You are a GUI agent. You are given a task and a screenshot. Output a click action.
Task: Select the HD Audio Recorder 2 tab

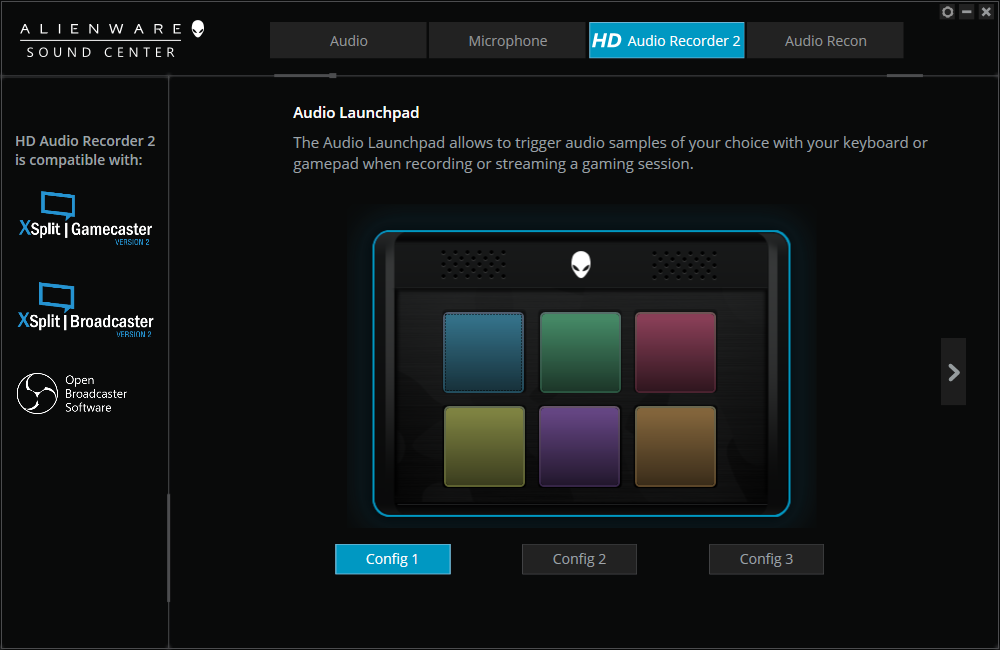tap(666, 41)
